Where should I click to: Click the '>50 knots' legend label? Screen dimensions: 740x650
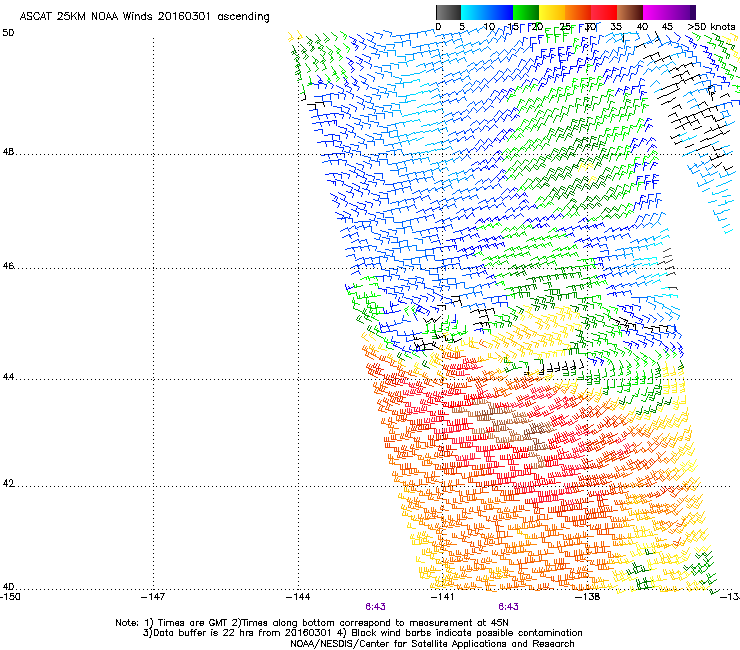click(x=711, y=27)
